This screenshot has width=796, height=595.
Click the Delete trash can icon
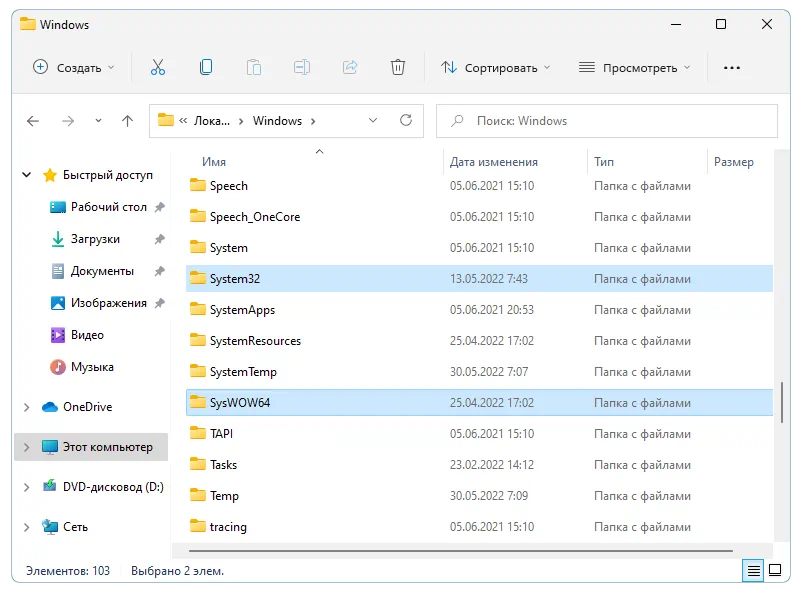tap(398, 67)
